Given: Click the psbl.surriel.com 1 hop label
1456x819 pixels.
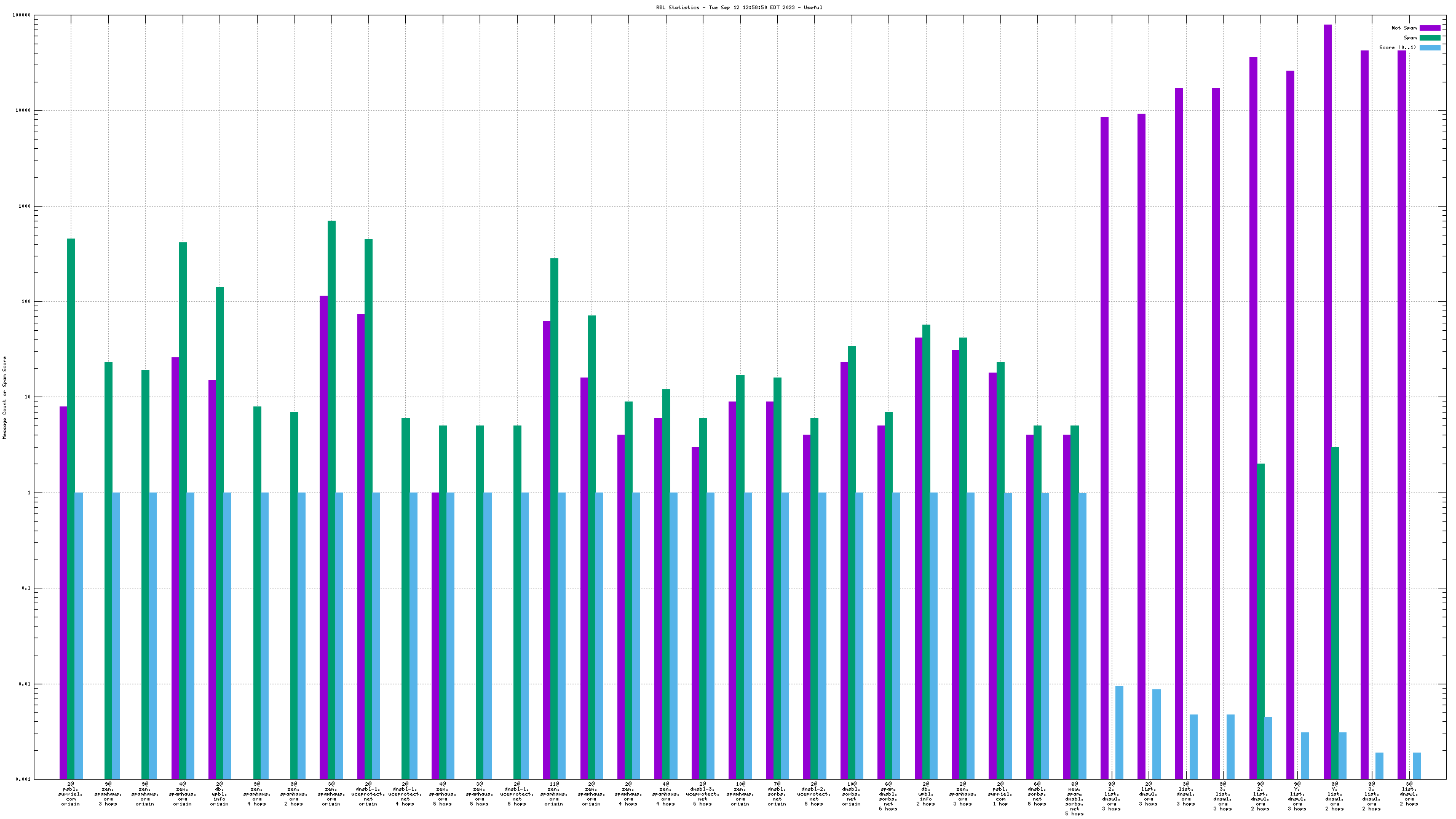Looking at the screenshot, I should coord(1000,794).
